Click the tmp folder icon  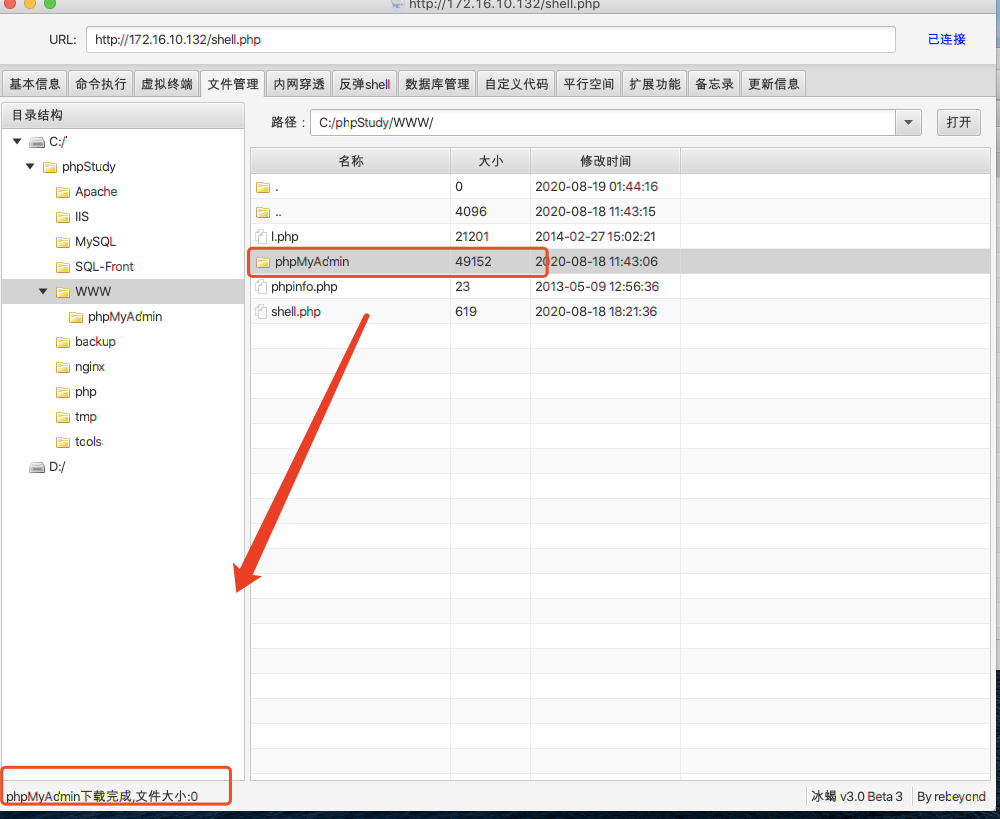click(x=62, y=417)
